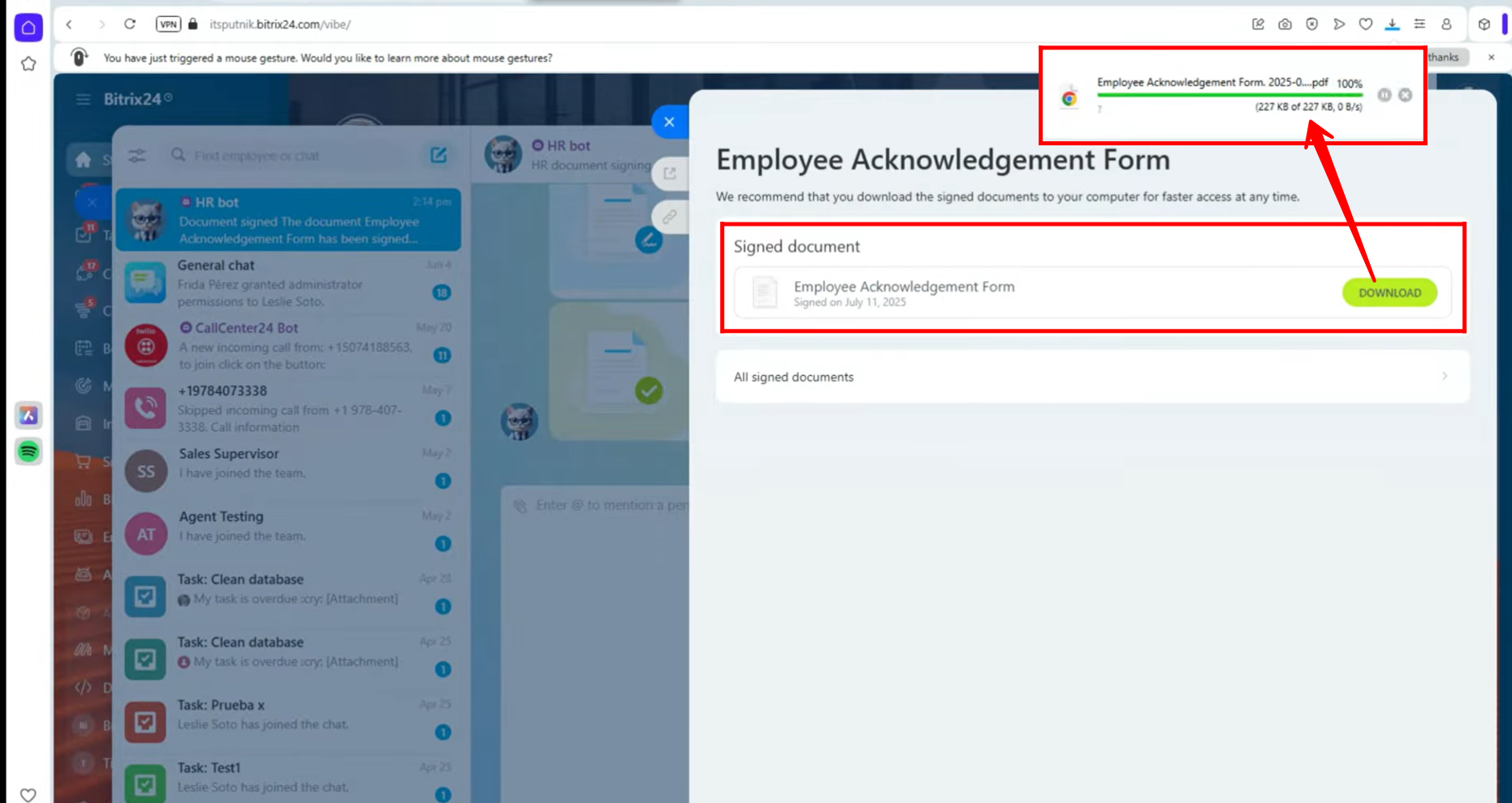
Task: Open the shopping cart menu icon
Action: (x=84, y=461)
